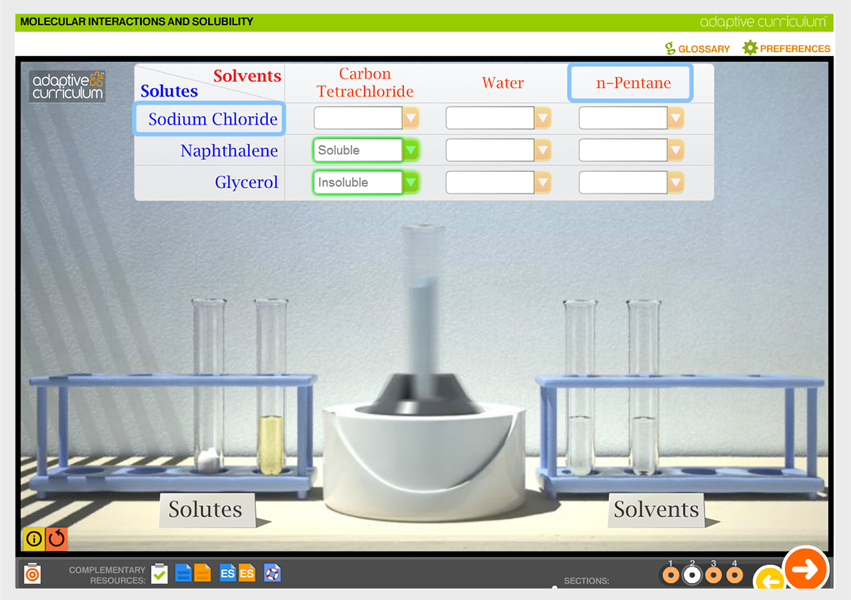The width and height of the screenshot is (851, 600).
Task: Open the orange ES document resource
Action: click(x=246, y=573)
